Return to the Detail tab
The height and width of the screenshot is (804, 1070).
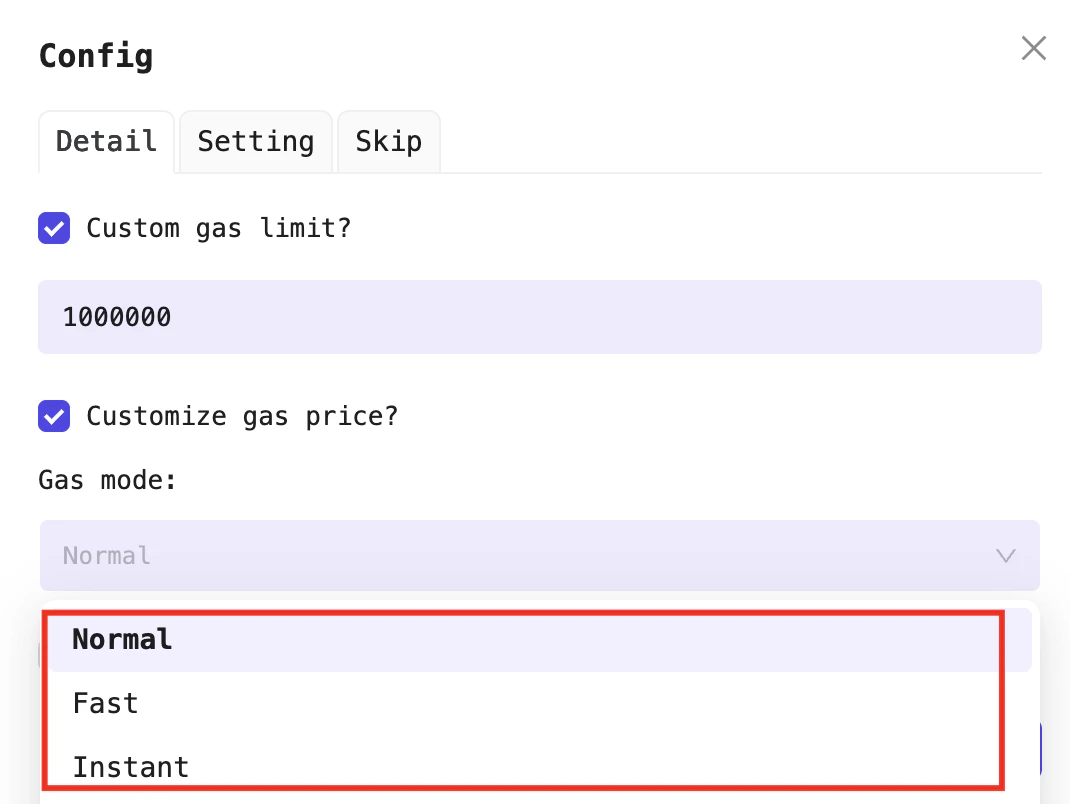click(x=105, y=141)
